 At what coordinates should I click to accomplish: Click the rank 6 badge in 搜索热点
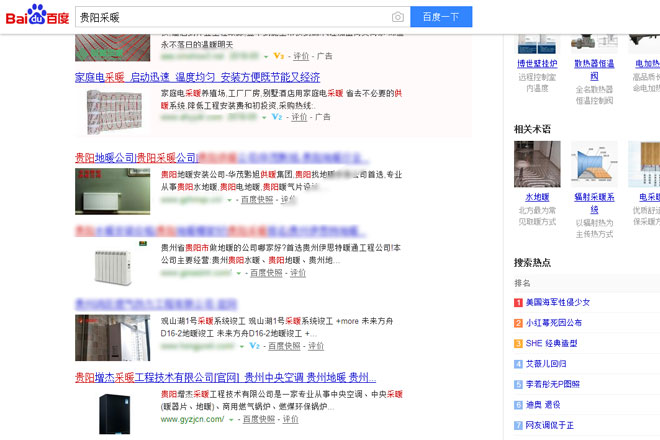[x=518, y=405]
